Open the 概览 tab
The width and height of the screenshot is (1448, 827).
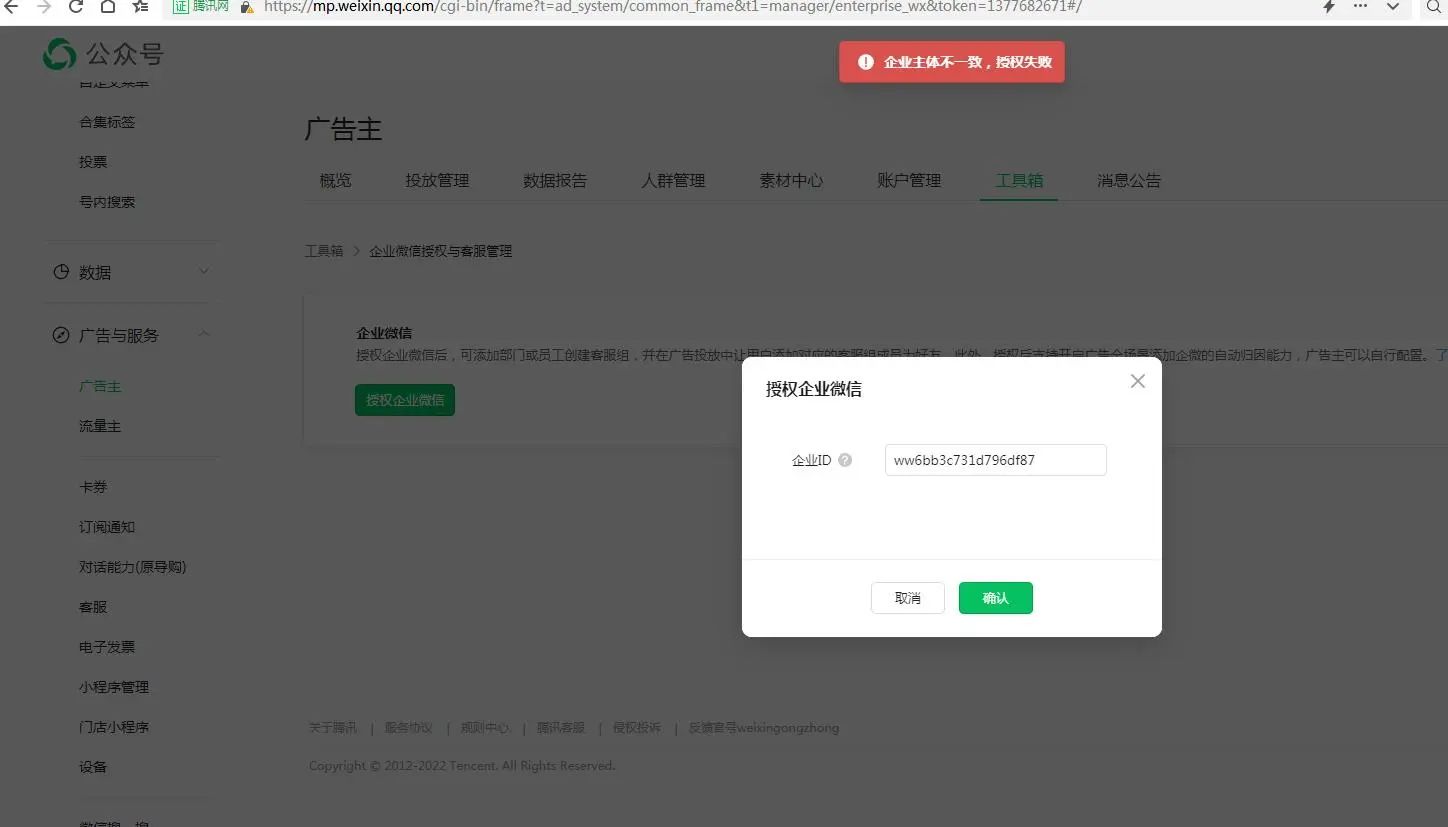336,181
